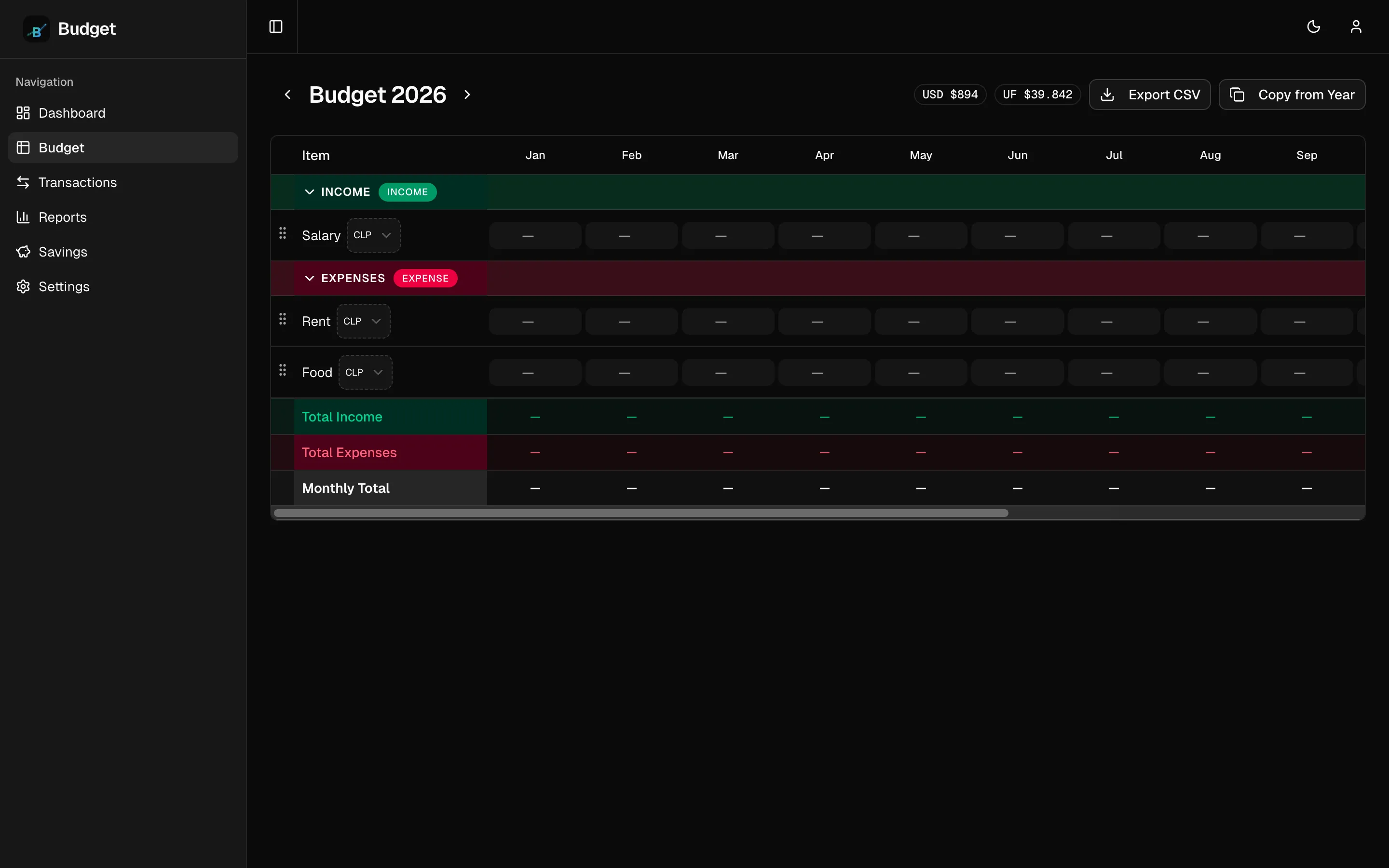Toggle dark mode with moon icon
Screen dimensions: 1389x868
1314,27
